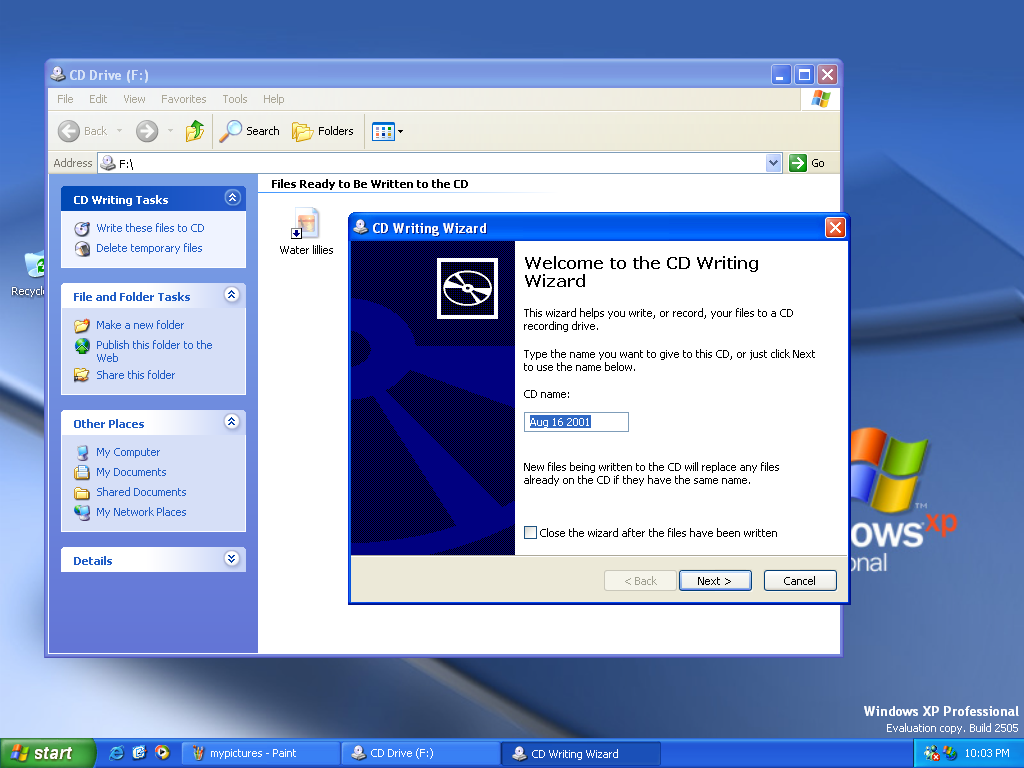
Task: Click the Windows flag logo in Explorer
Action: pyautogui.click(x=820, y=99)
